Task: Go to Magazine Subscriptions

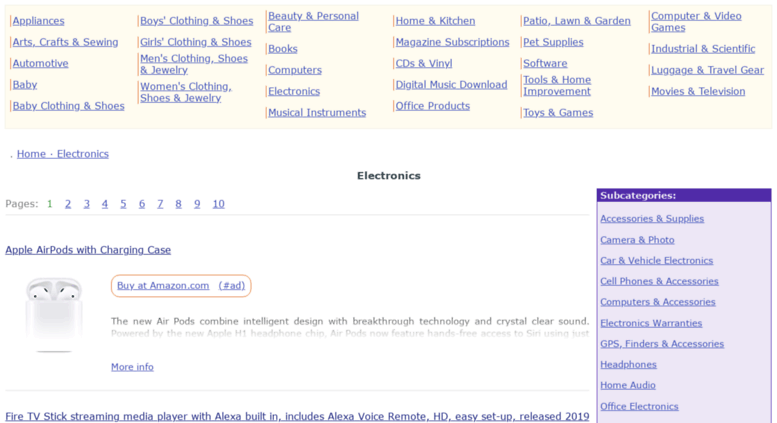Action: [x=452, y=42]
